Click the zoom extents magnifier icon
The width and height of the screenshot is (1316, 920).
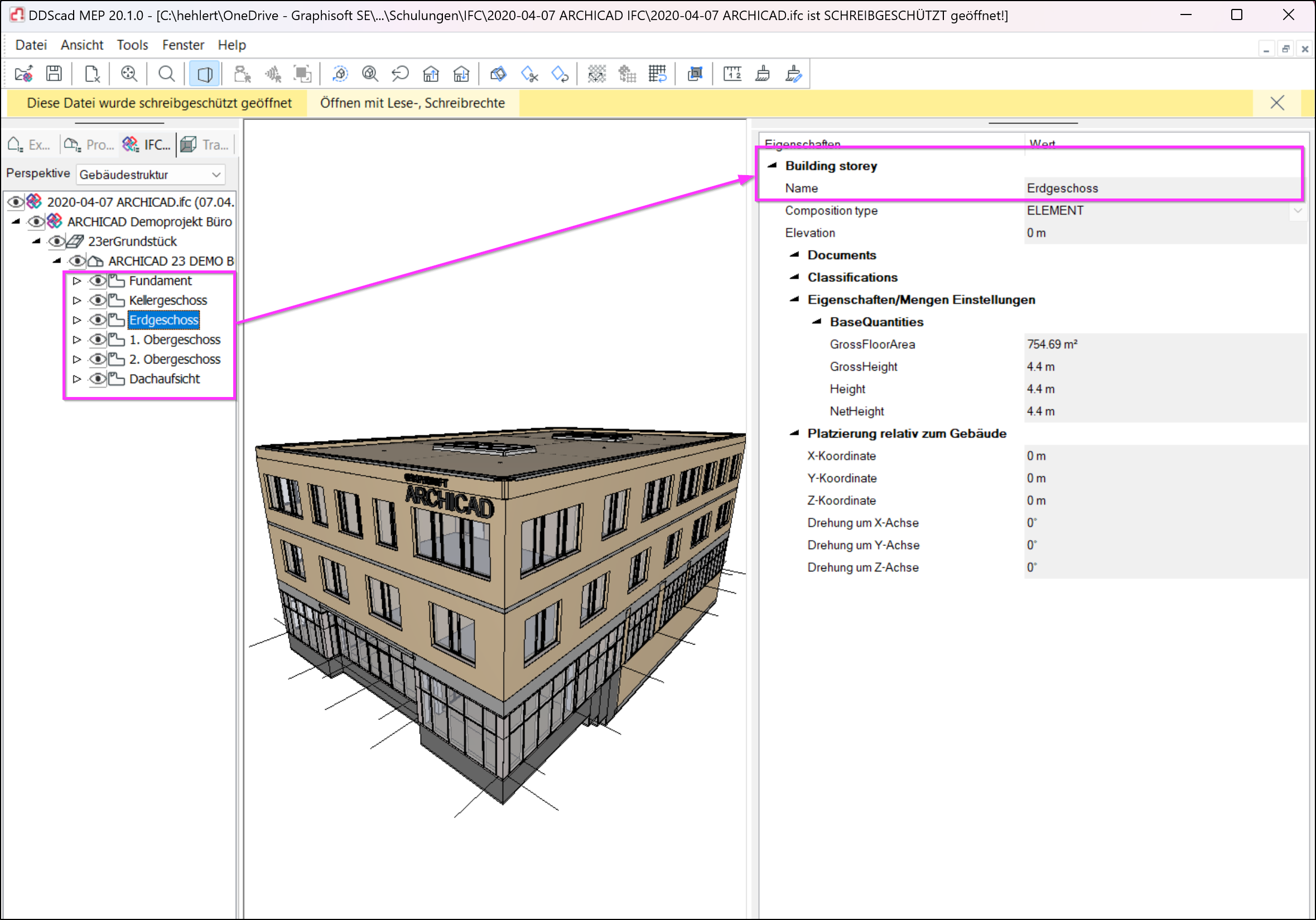click(x=129, y=74)
